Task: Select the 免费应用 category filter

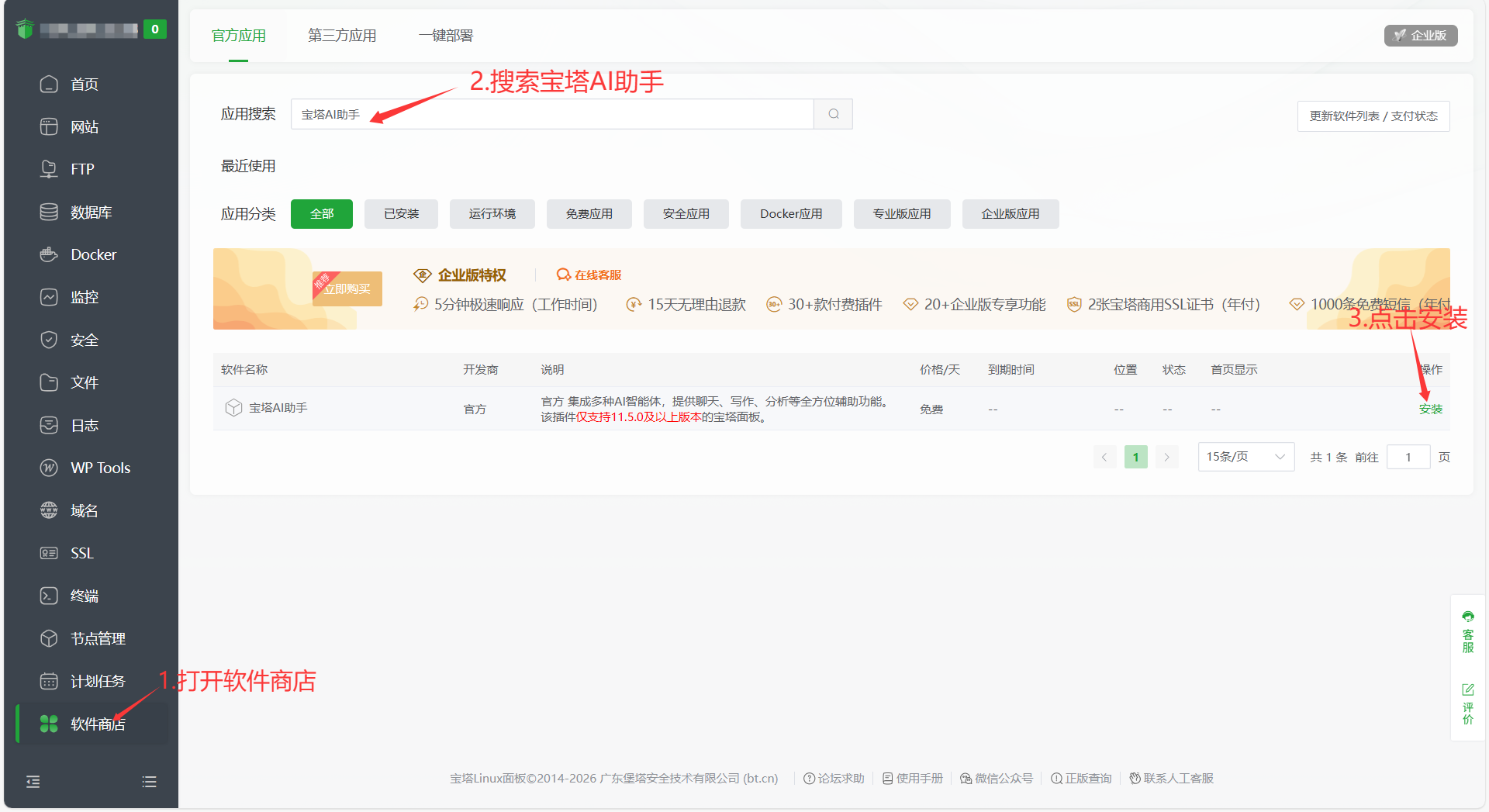Action: pos(589,214)
